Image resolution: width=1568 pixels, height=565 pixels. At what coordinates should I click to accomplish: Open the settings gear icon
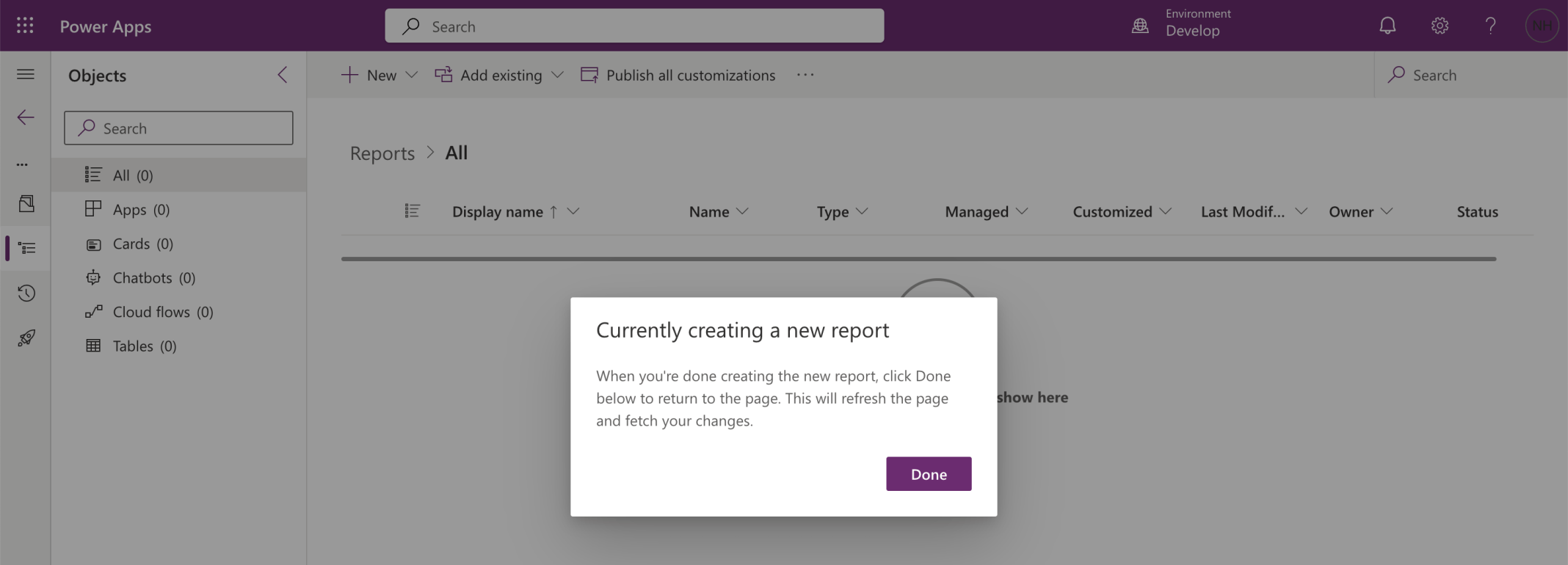1439,26
